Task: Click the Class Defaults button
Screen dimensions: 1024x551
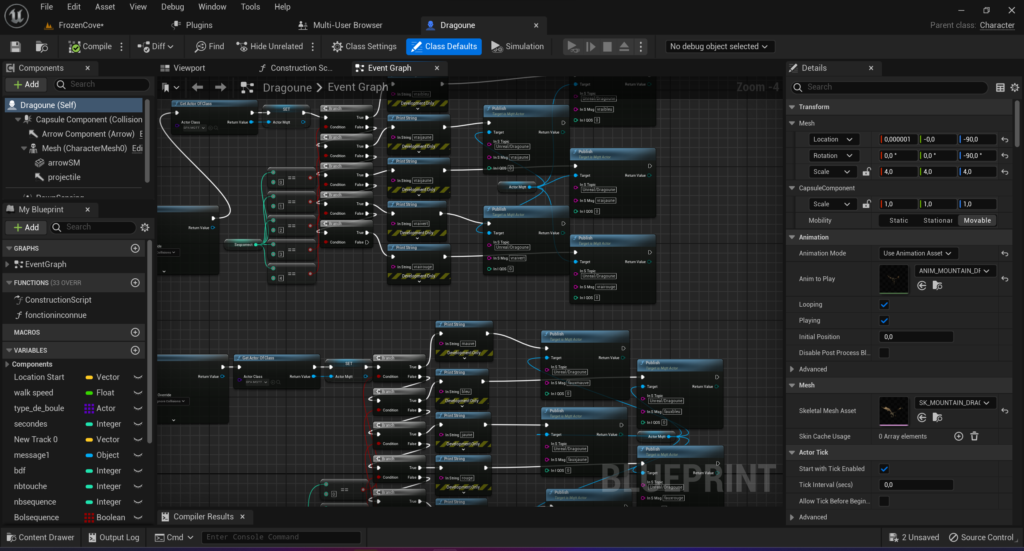Action: [x=443, y=46]
